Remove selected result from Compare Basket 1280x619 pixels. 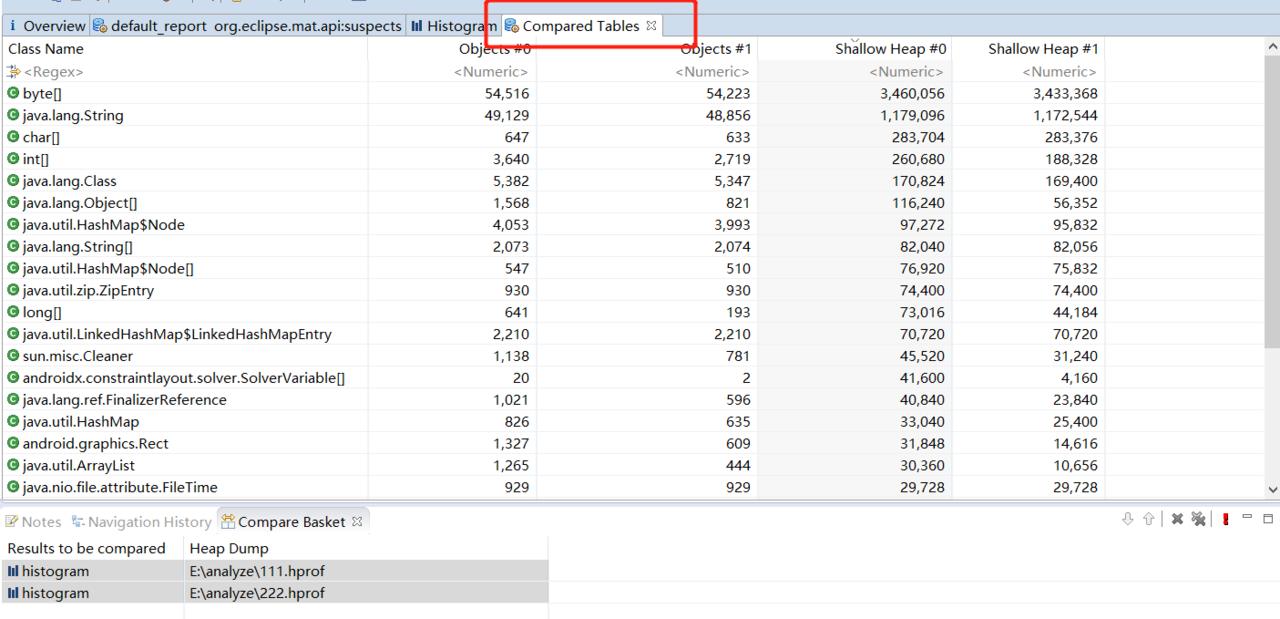point(1177,519)
